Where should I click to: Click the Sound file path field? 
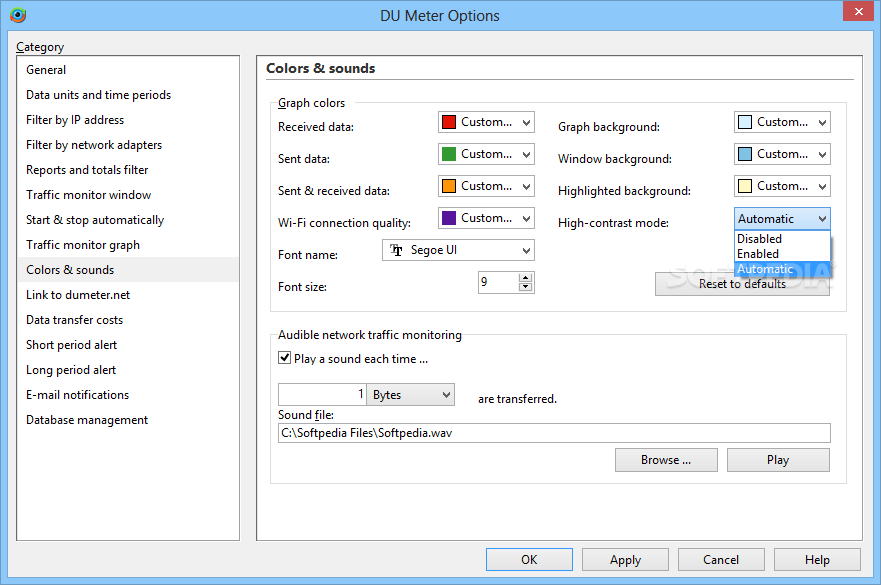(x=554, y=433)
